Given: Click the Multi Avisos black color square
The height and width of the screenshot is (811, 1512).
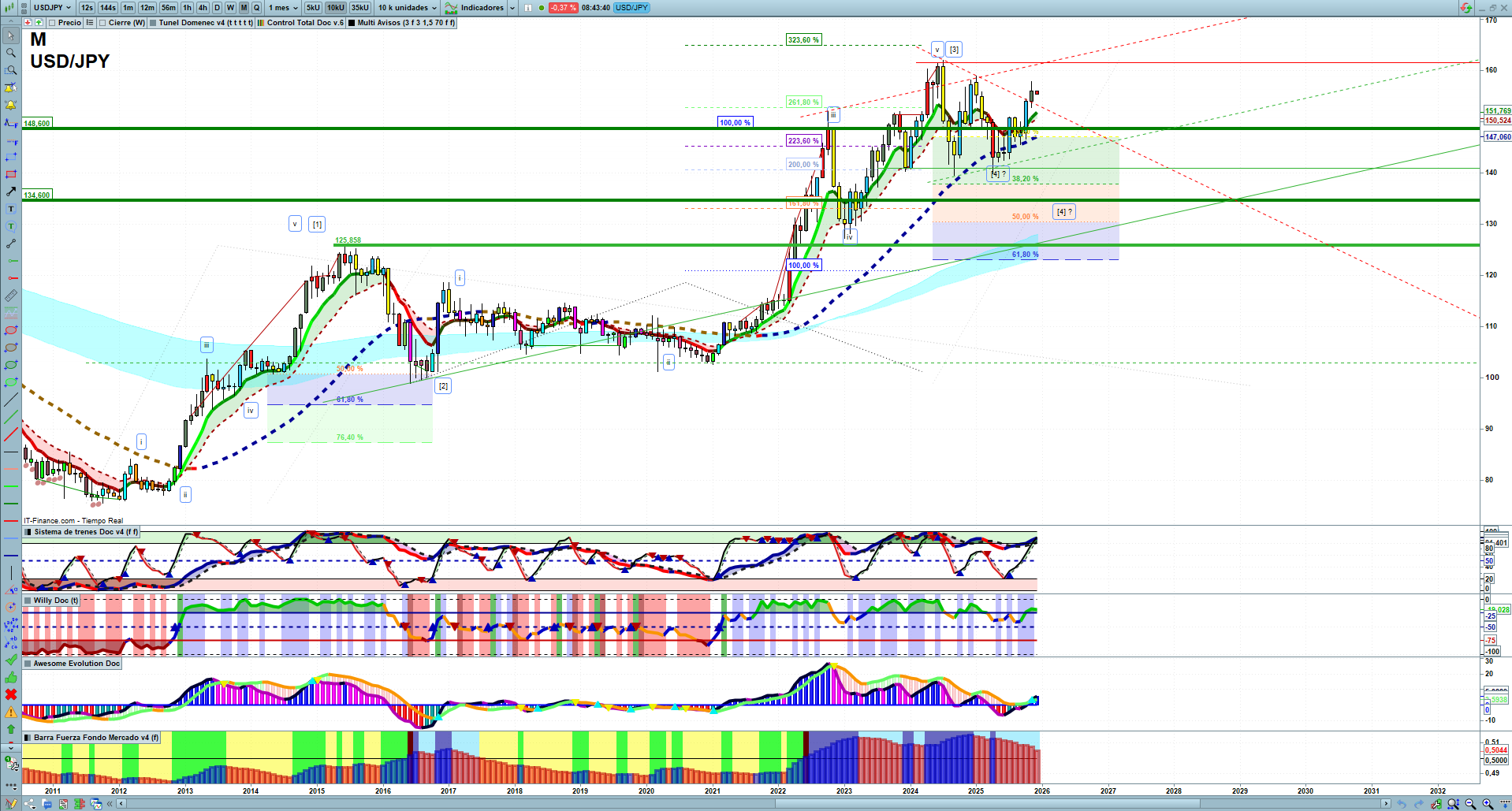Looking at the screenshot, I should 352,23.
